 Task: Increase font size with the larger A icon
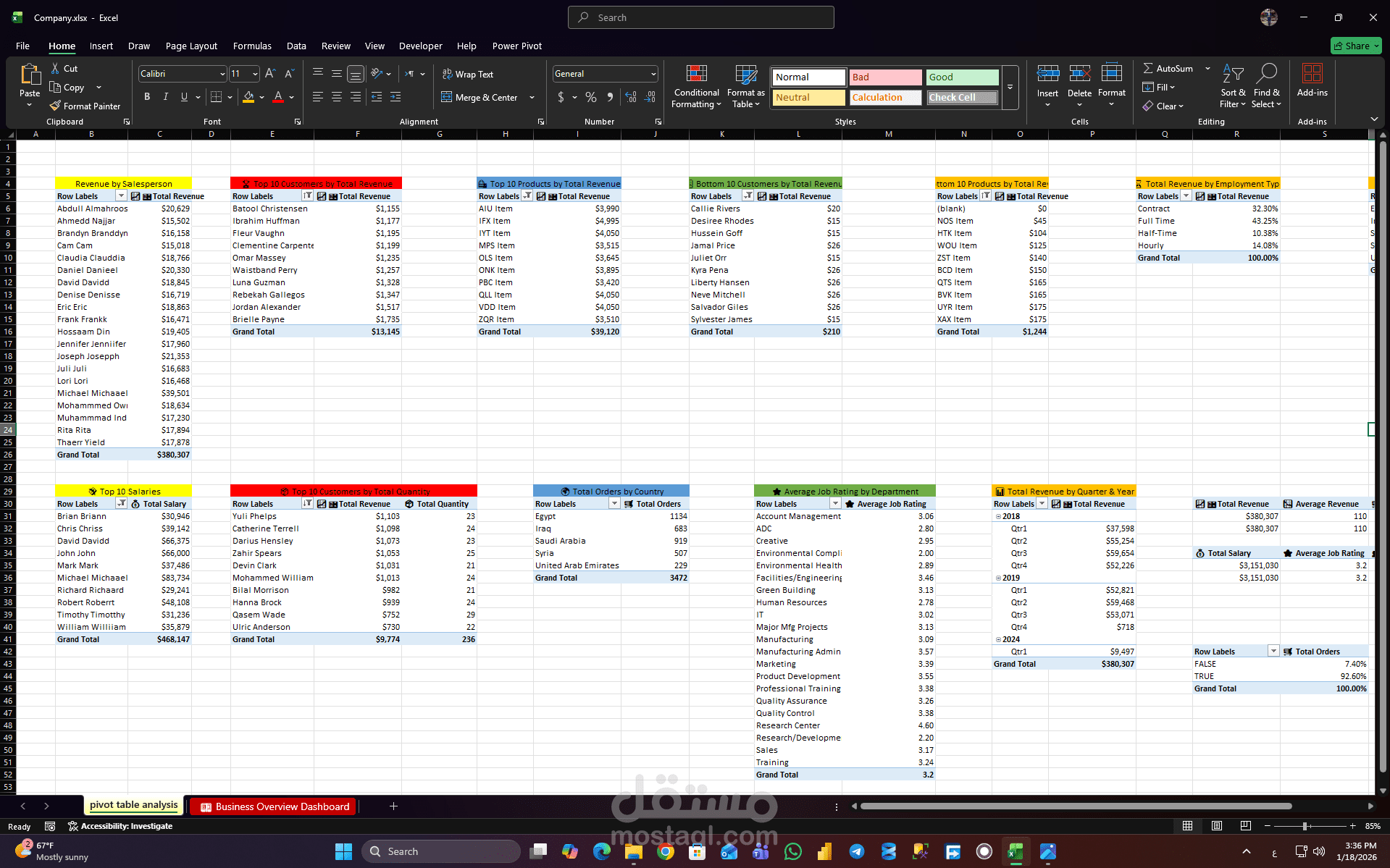[x=270, y=74]
